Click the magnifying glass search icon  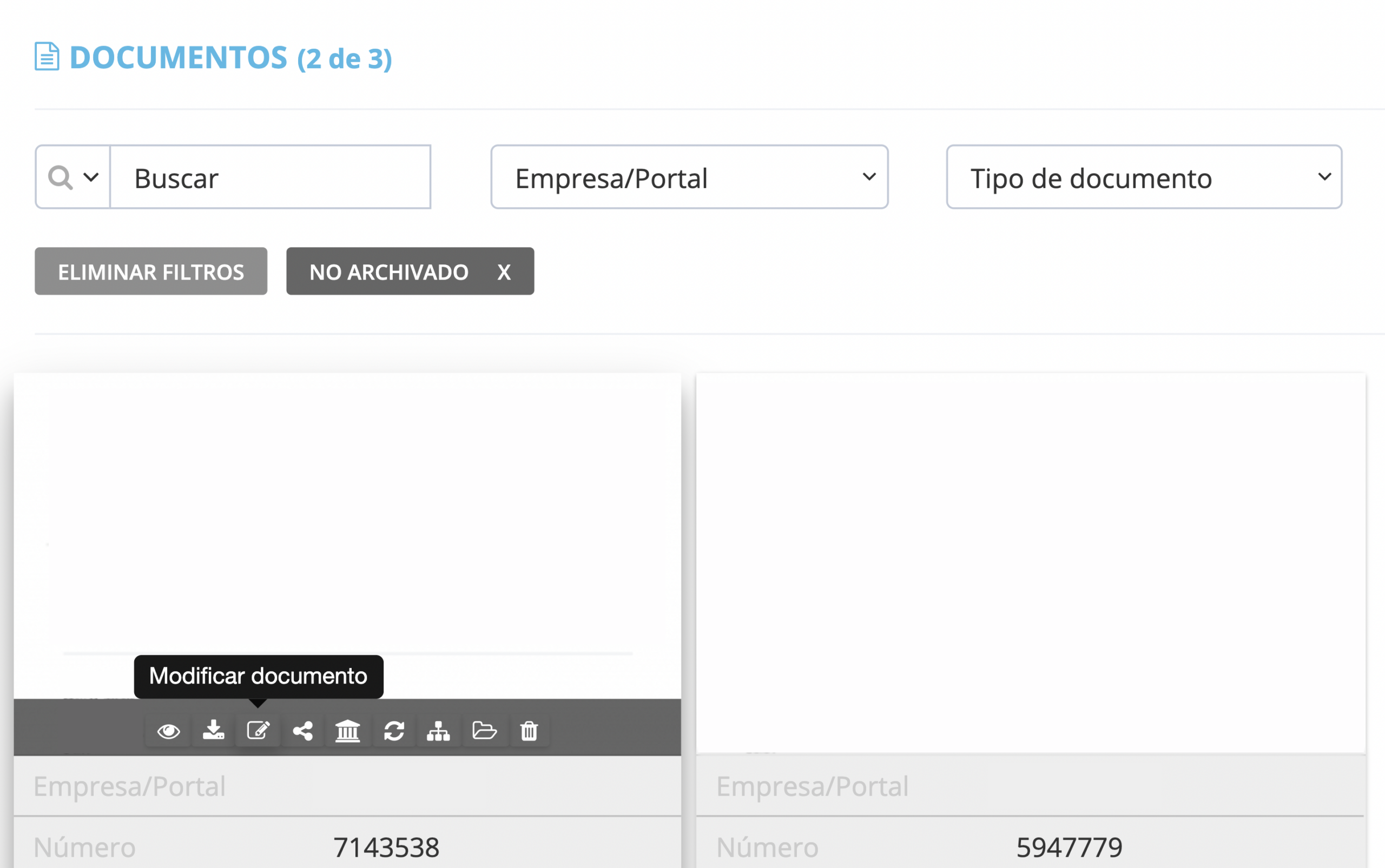pos(60,177)
